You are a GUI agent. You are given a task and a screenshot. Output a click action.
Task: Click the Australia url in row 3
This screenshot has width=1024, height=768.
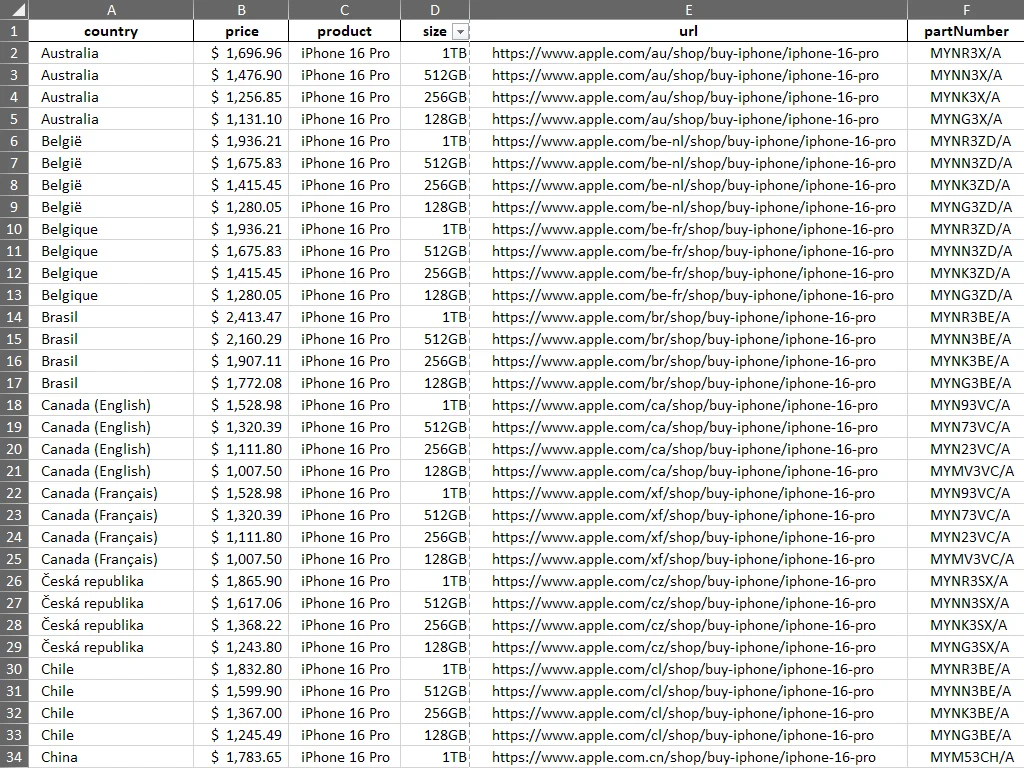click(688, 75)
